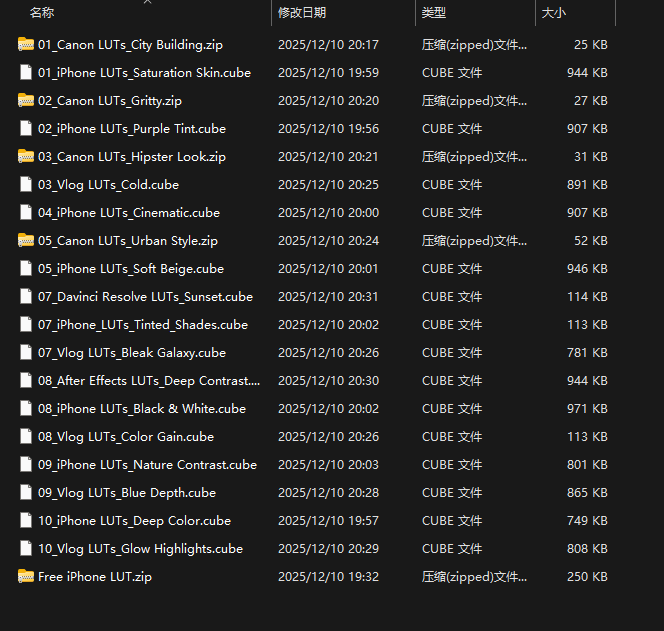This screenshot has height=631, width=664.
Task: Click the 52 KB size value
Action: pos(591,241)
